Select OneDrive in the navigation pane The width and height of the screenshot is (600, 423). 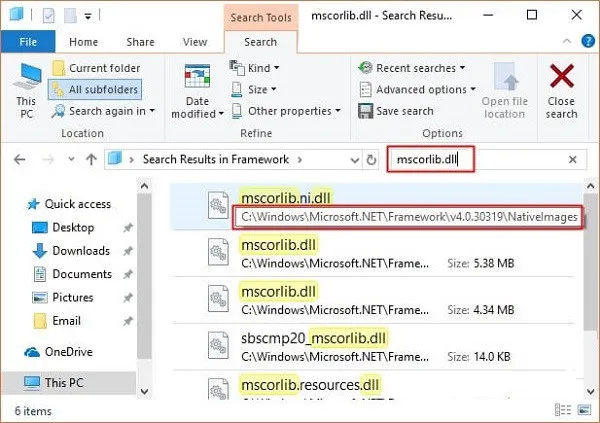coord(69,351)
